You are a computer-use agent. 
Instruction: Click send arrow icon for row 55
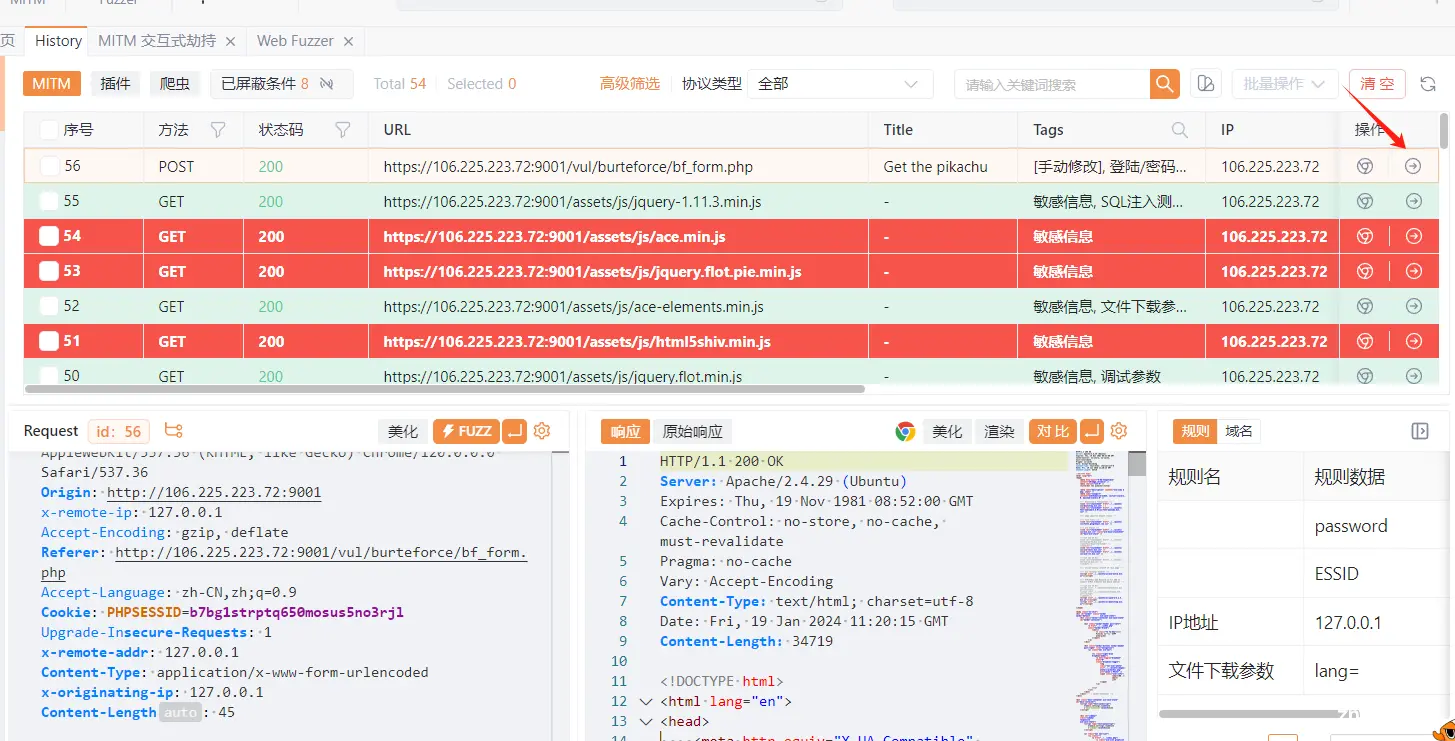point(1413,201)
